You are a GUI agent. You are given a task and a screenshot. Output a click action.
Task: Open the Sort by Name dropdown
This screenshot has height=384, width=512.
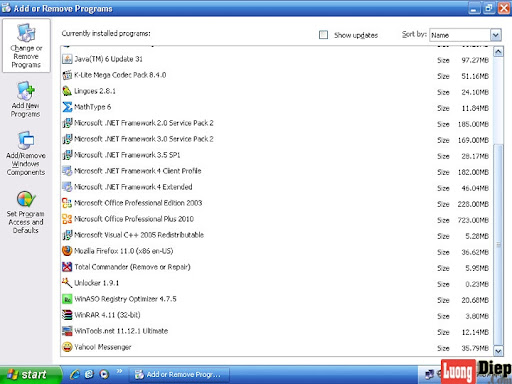[496, 35]
